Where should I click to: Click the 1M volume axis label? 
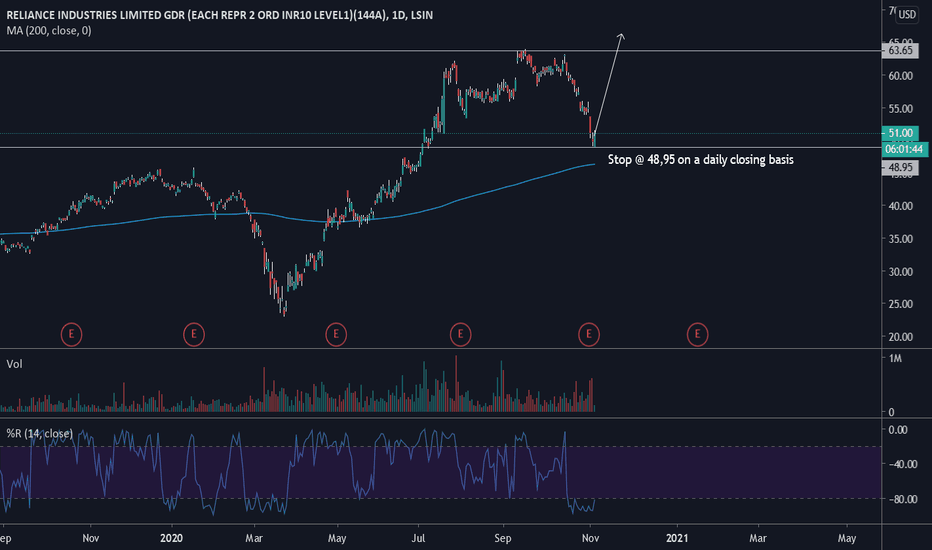coord(896,359)
